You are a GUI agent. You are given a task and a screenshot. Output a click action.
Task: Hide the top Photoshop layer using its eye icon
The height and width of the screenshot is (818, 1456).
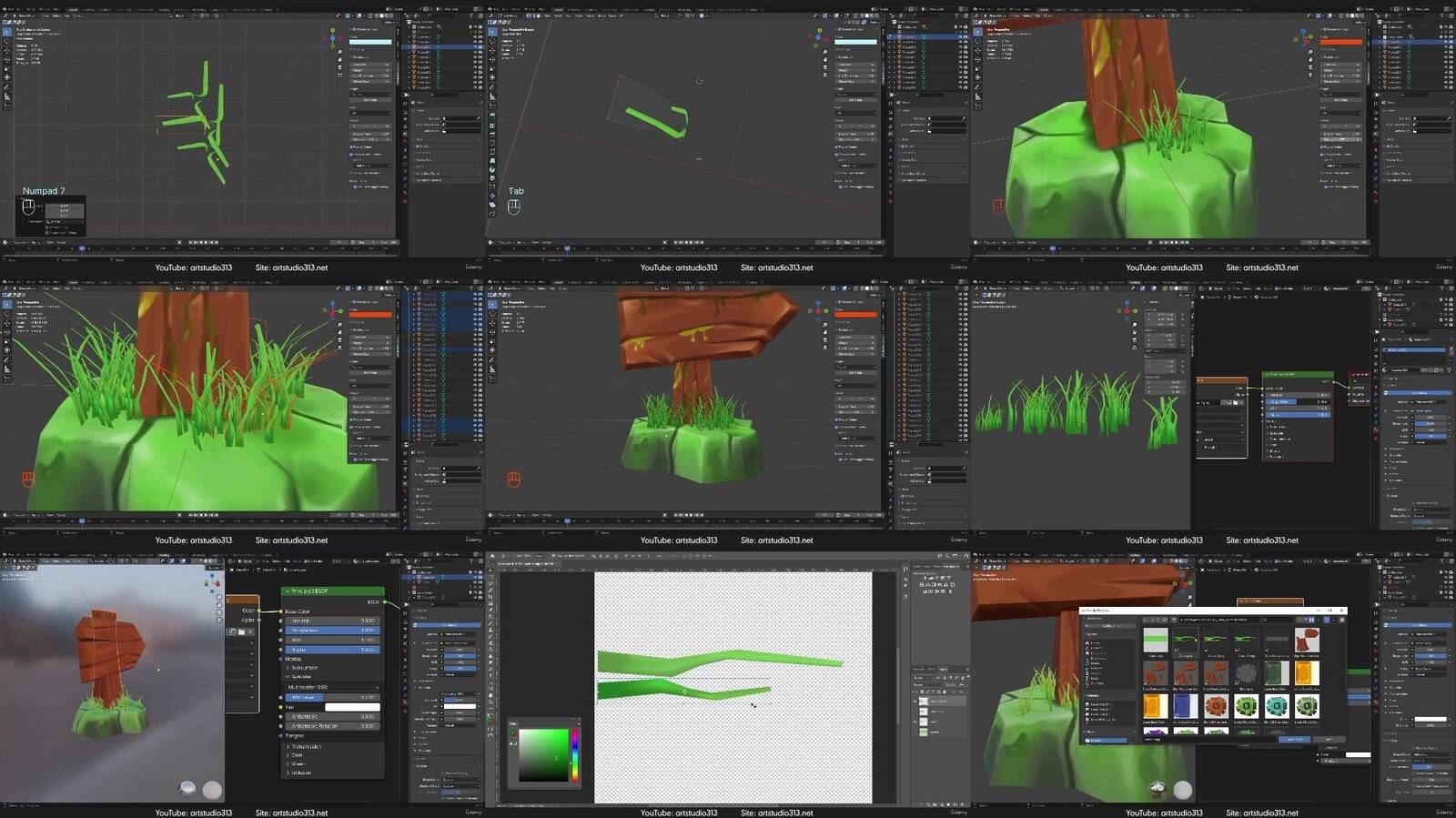click(915, 702)
